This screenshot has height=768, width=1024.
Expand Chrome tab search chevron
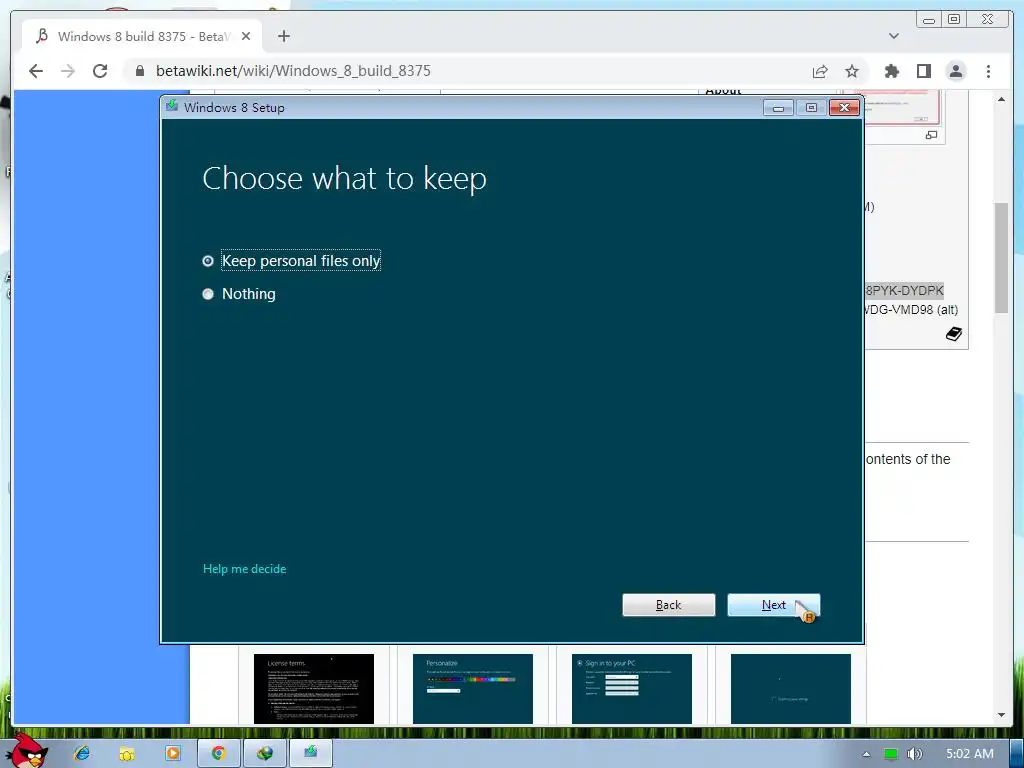point(894,36)
